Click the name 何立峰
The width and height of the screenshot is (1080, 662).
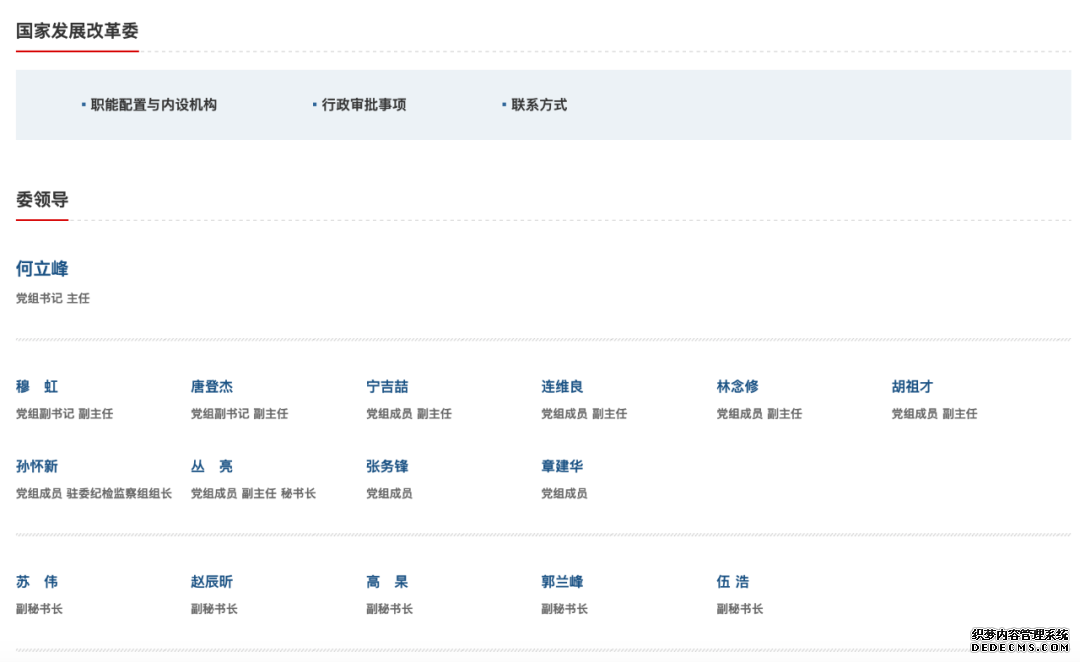pyautogui.click(x=42, y=269)
